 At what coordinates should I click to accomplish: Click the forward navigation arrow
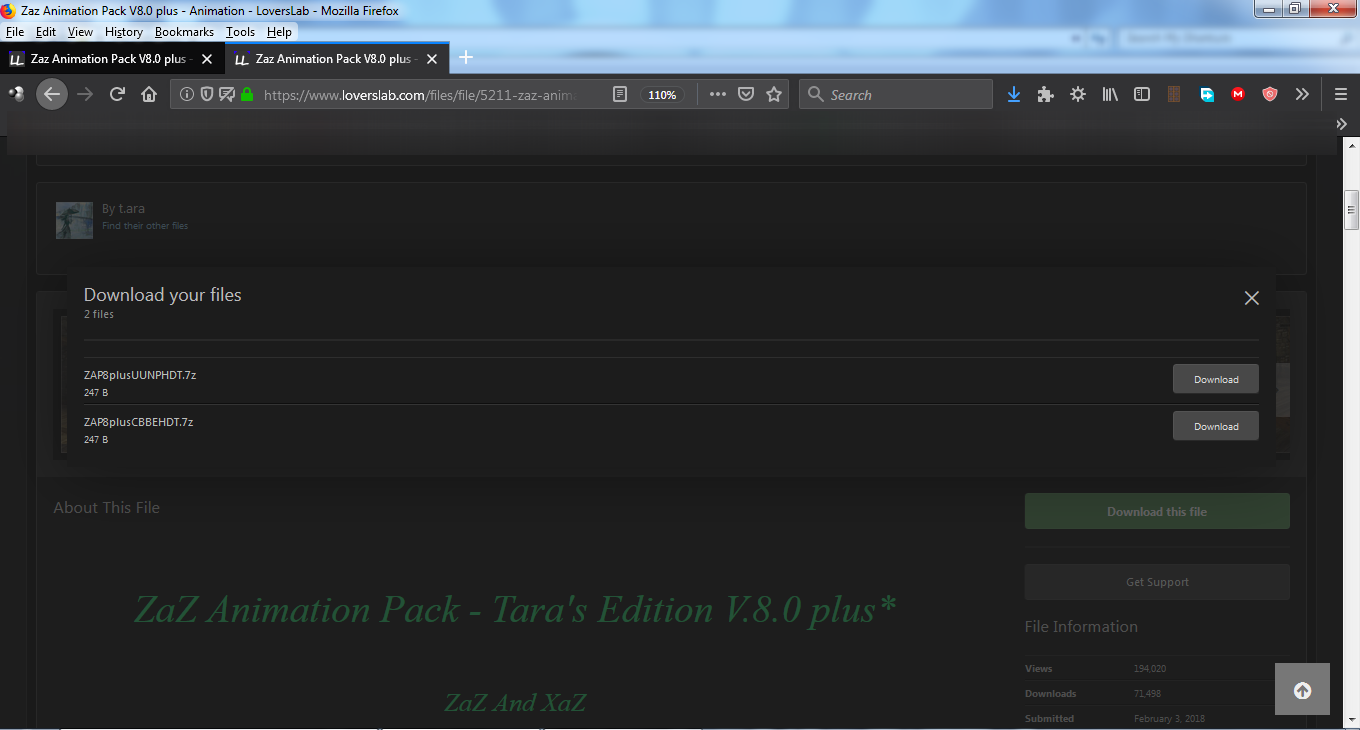[85, 94]
